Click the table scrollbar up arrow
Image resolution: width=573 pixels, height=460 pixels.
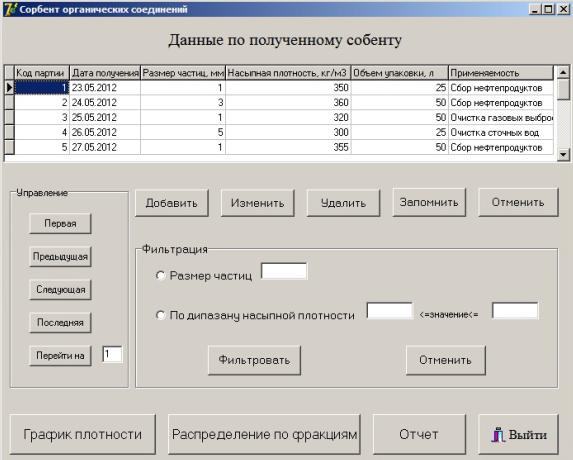click(563, 72)
